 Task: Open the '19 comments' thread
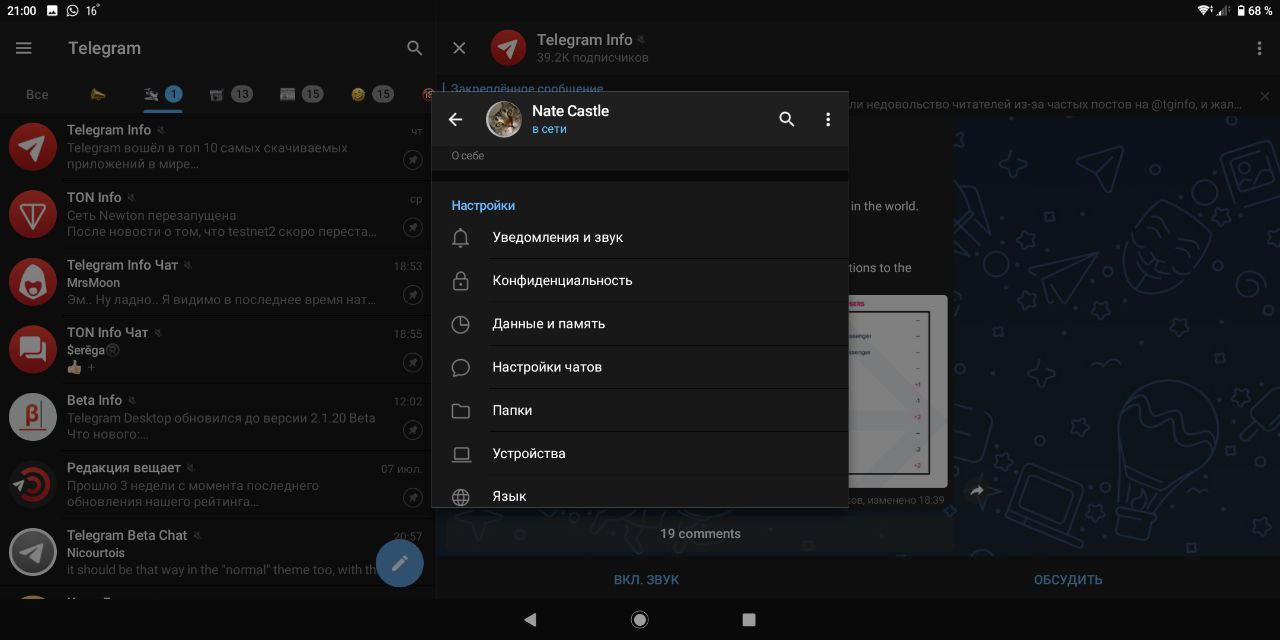point(700,533)
